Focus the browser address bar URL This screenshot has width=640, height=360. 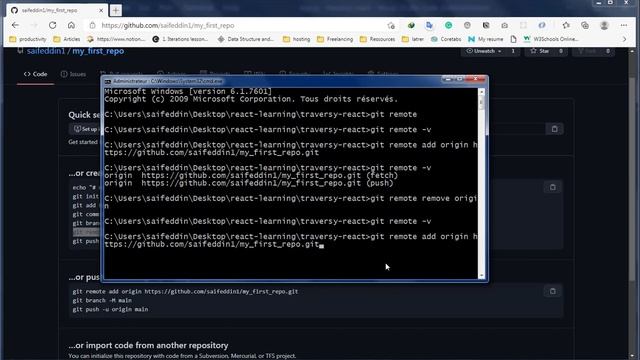167,25
